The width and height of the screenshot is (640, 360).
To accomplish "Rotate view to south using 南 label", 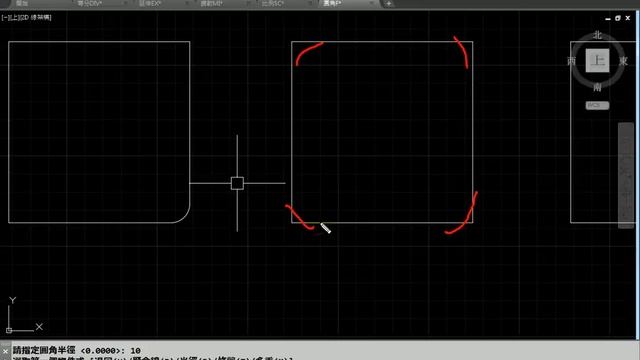I will point(598,87).
